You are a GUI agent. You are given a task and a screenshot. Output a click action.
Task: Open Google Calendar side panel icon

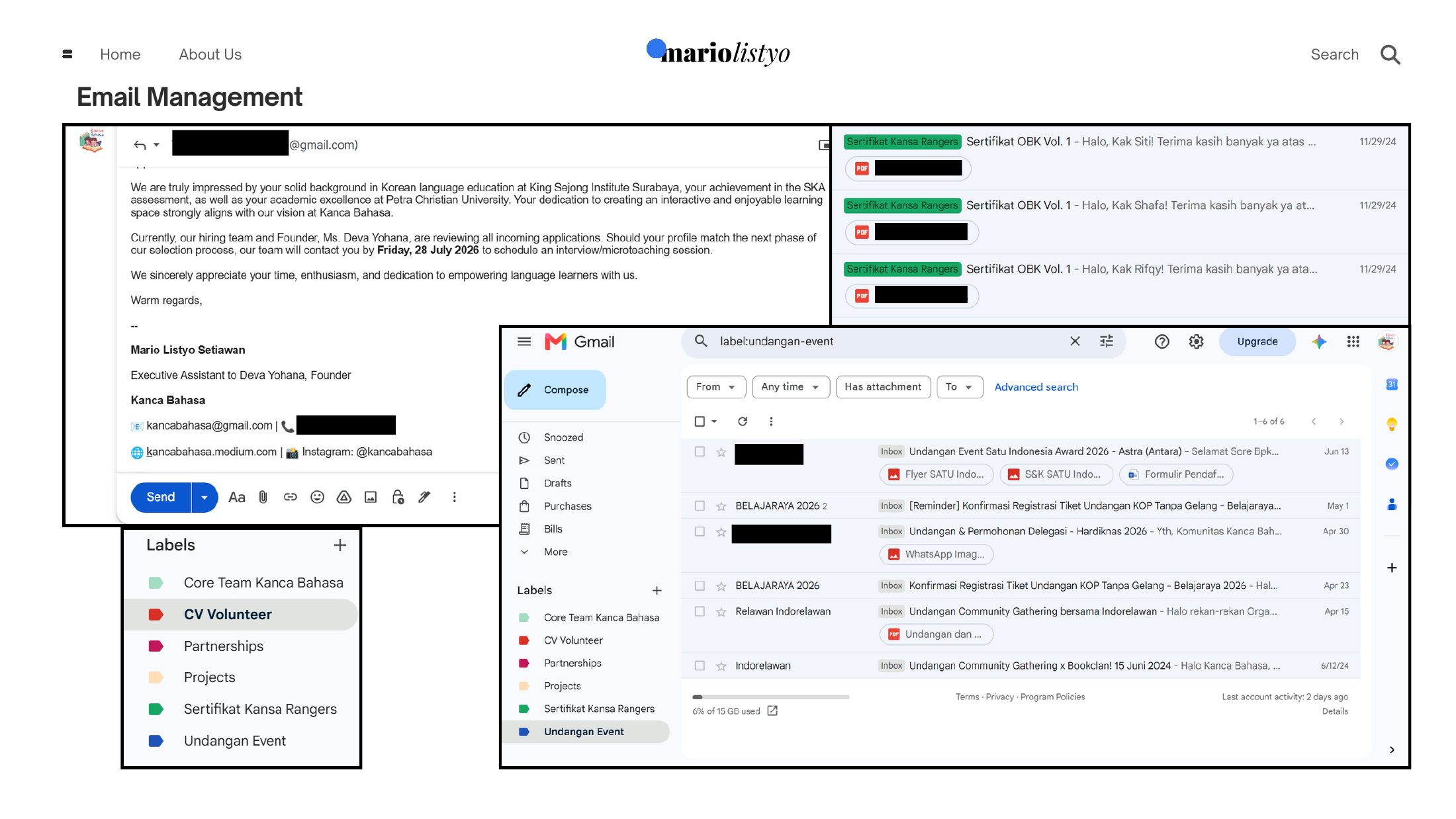point(1392,384)
